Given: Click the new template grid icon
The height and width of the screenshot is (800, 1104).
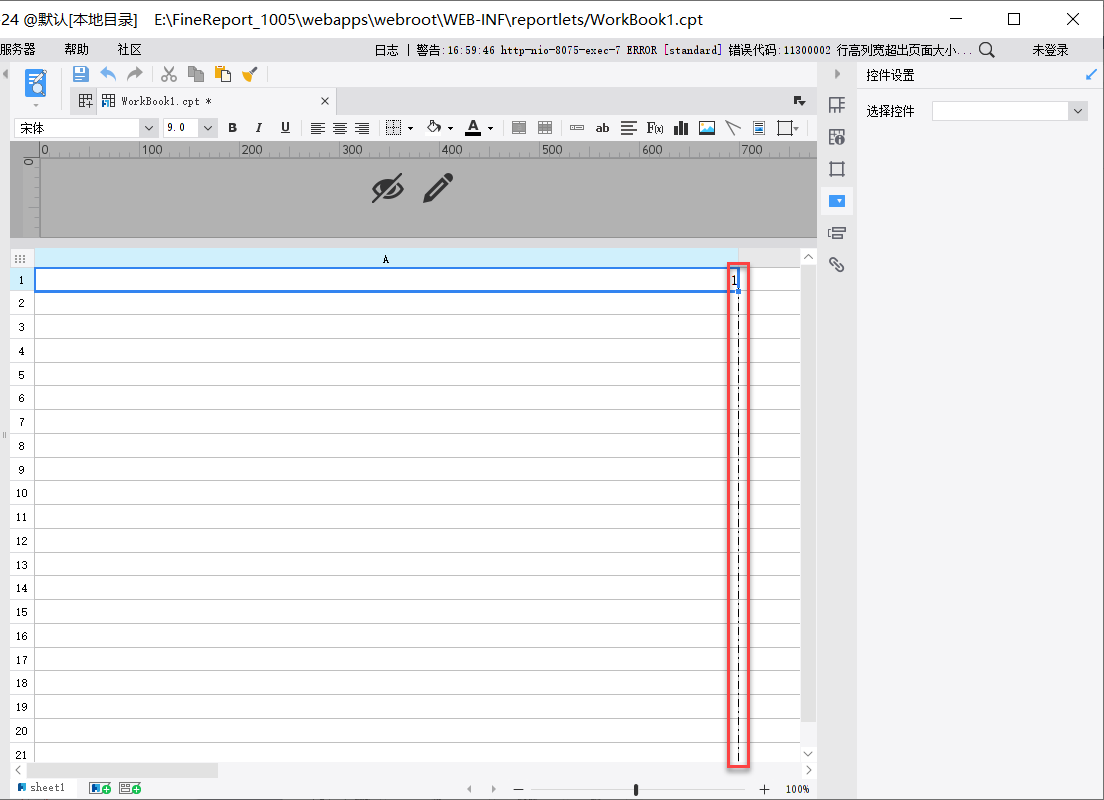Looking at the screenshot, I should point(85,101).
